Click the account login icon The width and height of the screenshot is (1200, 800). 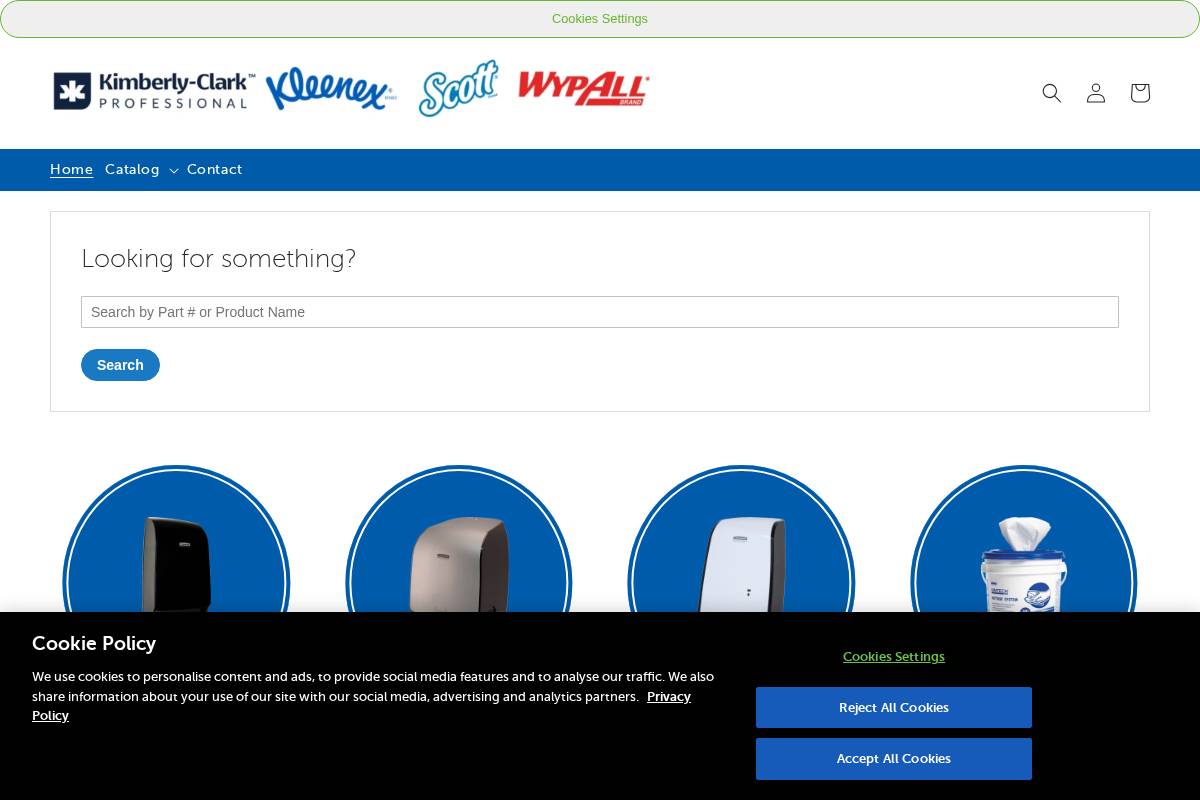(x=1095, y=93)
